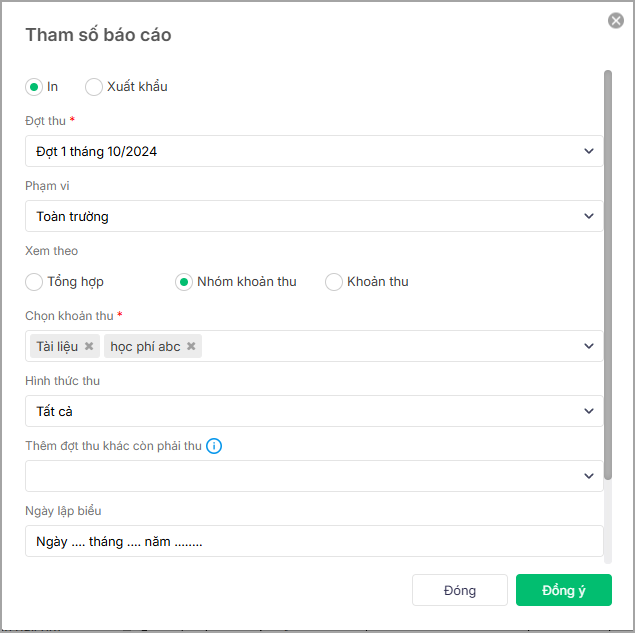Select the Khoản thu radio button
Image resolution: width=635 pixels, height=633 pixels.
(334, 282)
